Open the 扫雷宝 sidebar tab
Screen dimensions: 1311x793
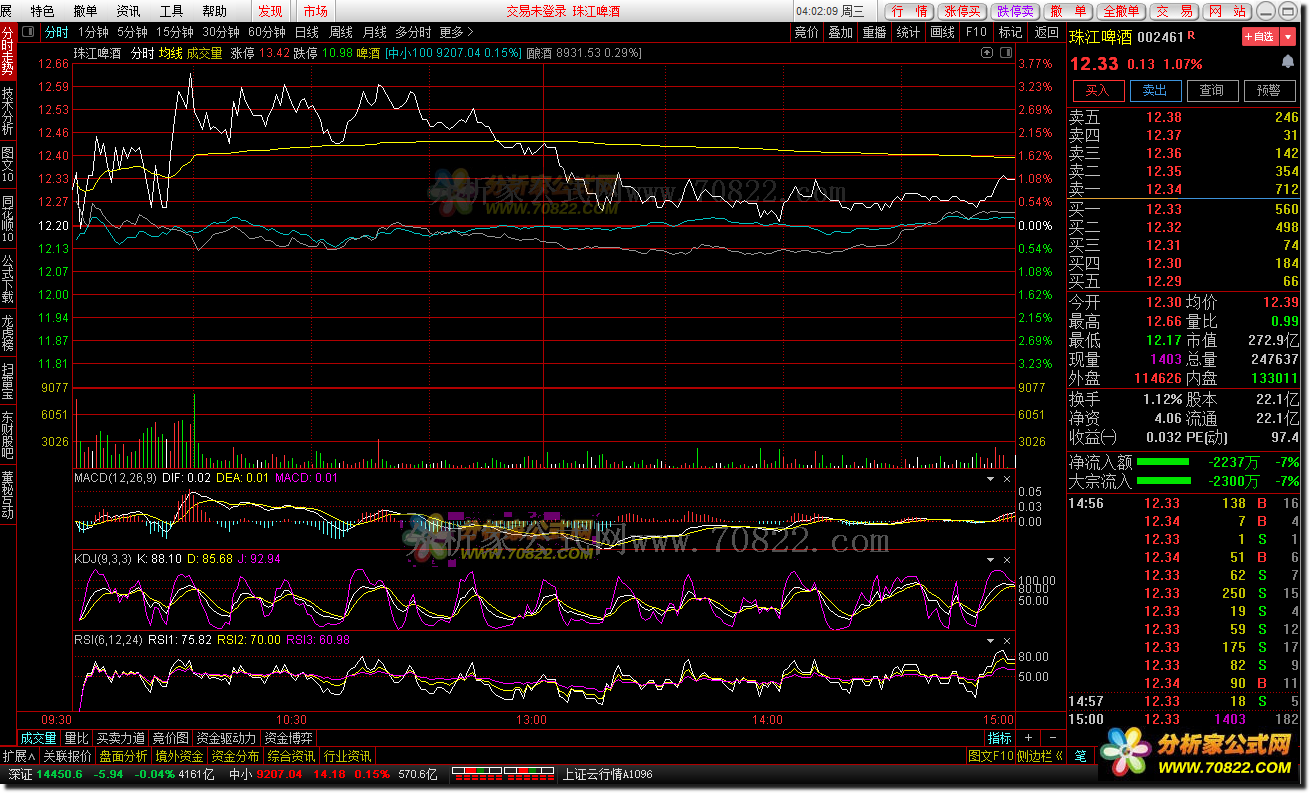[8, 380]
